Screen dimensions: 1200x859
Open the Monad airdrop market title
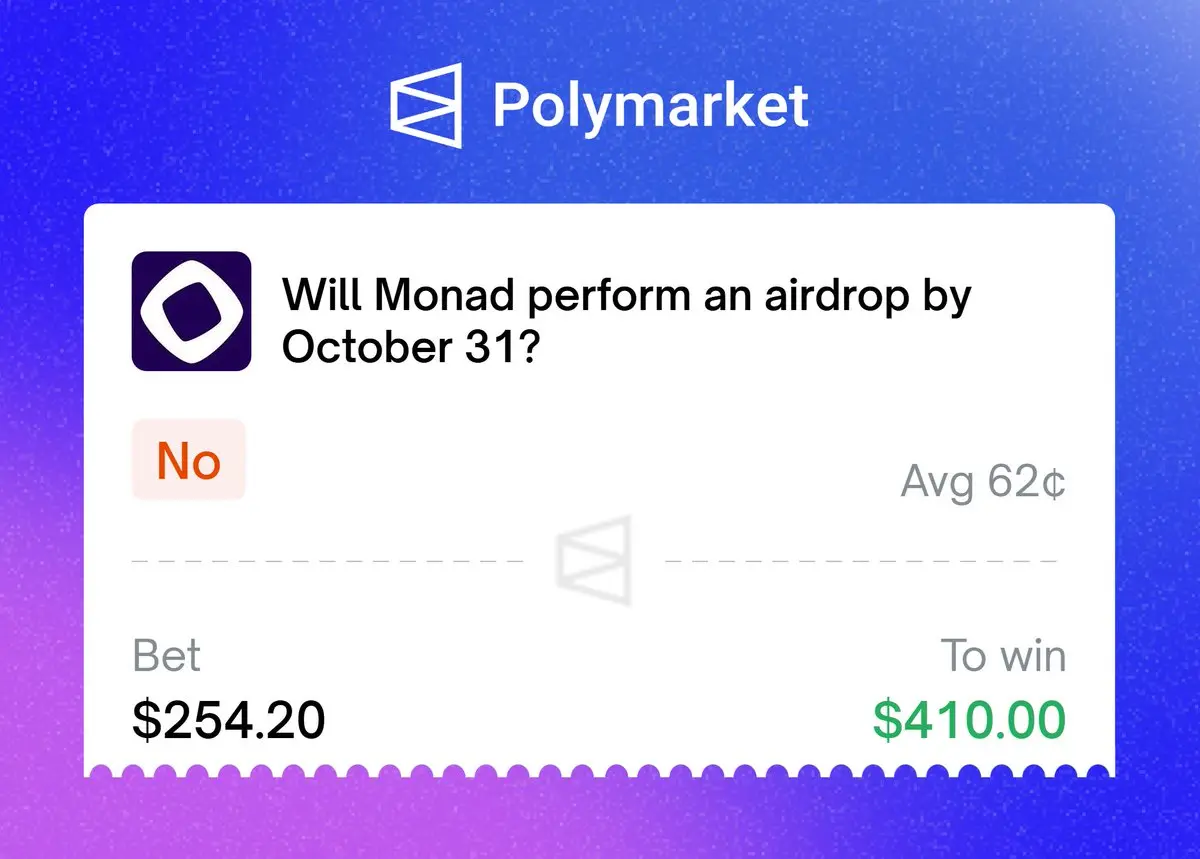(626, 321)
